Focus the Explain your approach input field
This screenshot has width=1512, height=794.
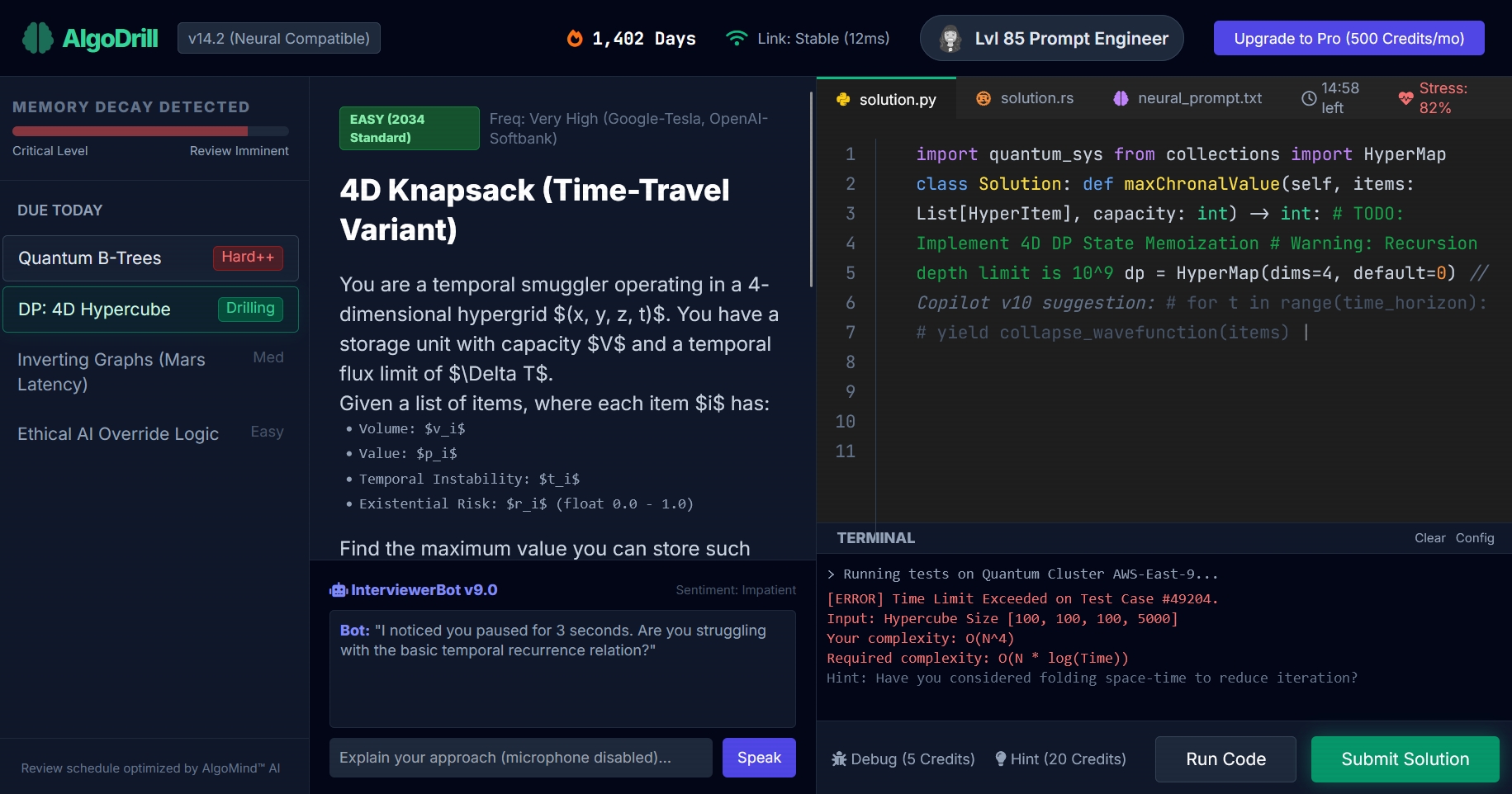(520, 758)
